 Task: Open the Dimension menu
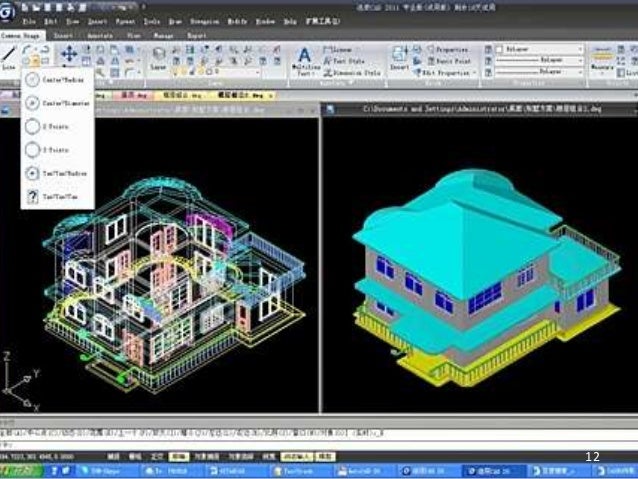205,21
